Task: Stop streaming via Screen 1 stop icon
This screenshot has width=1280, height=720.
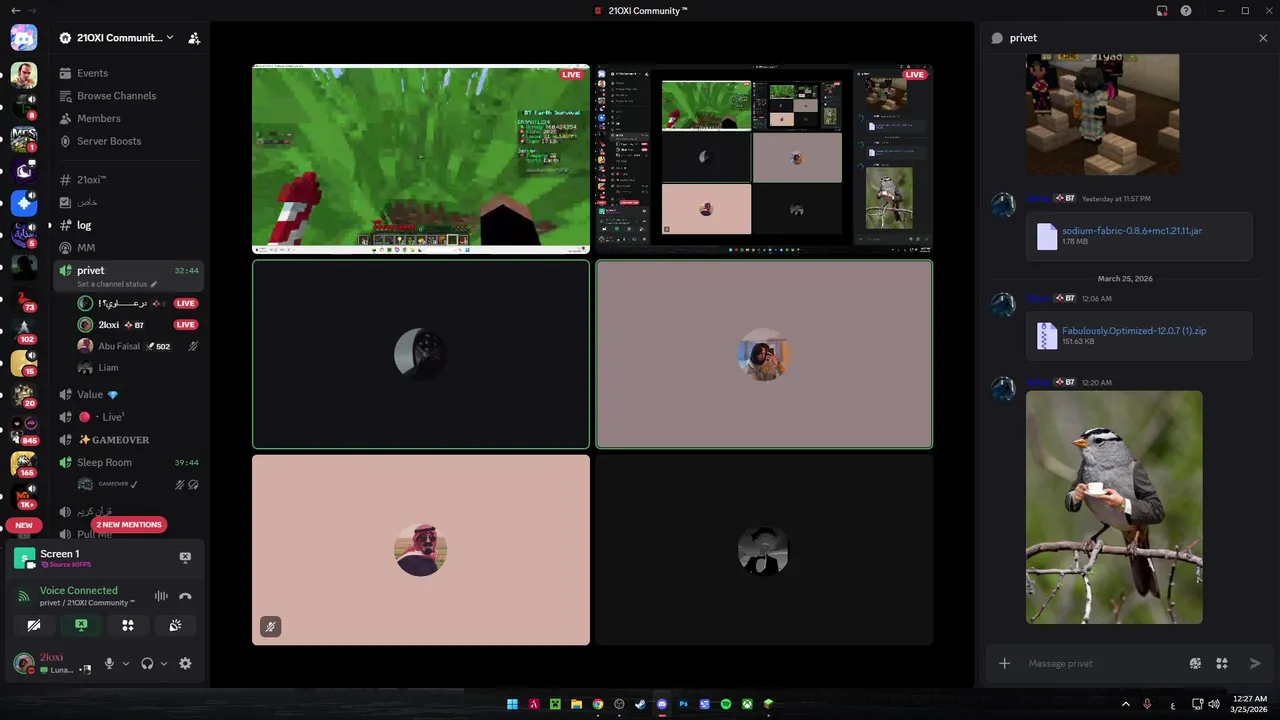Action: pyautogui.click(x=185, y=557)
